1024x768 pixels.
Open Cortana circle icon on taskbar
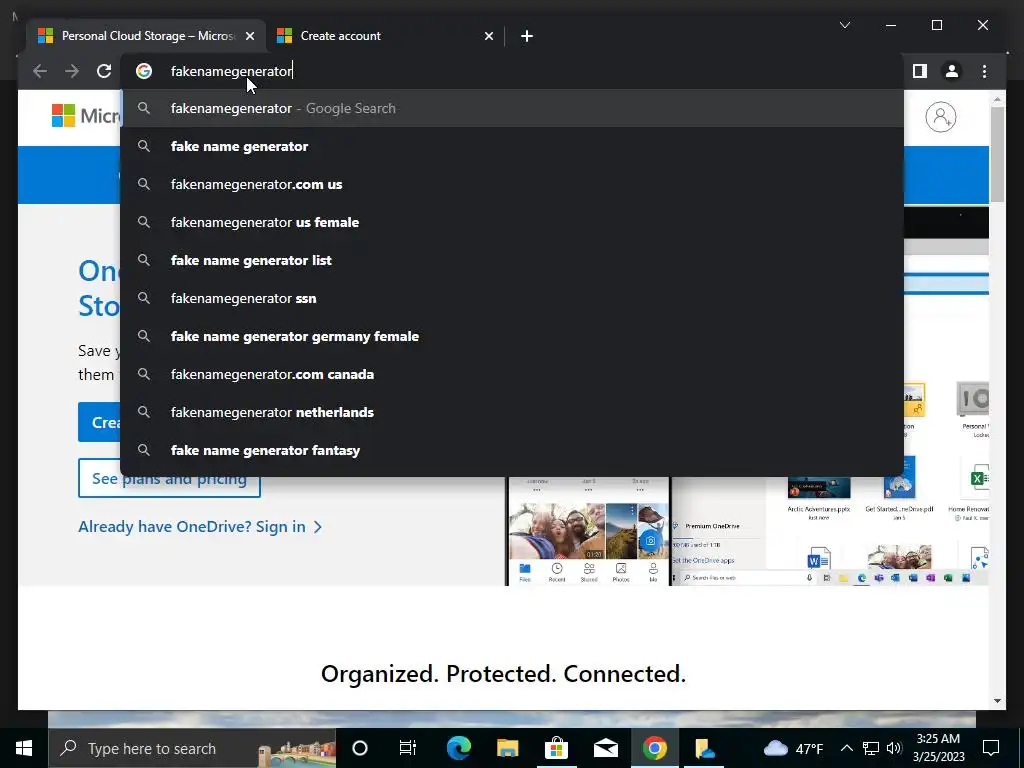[x=360, y=748]
